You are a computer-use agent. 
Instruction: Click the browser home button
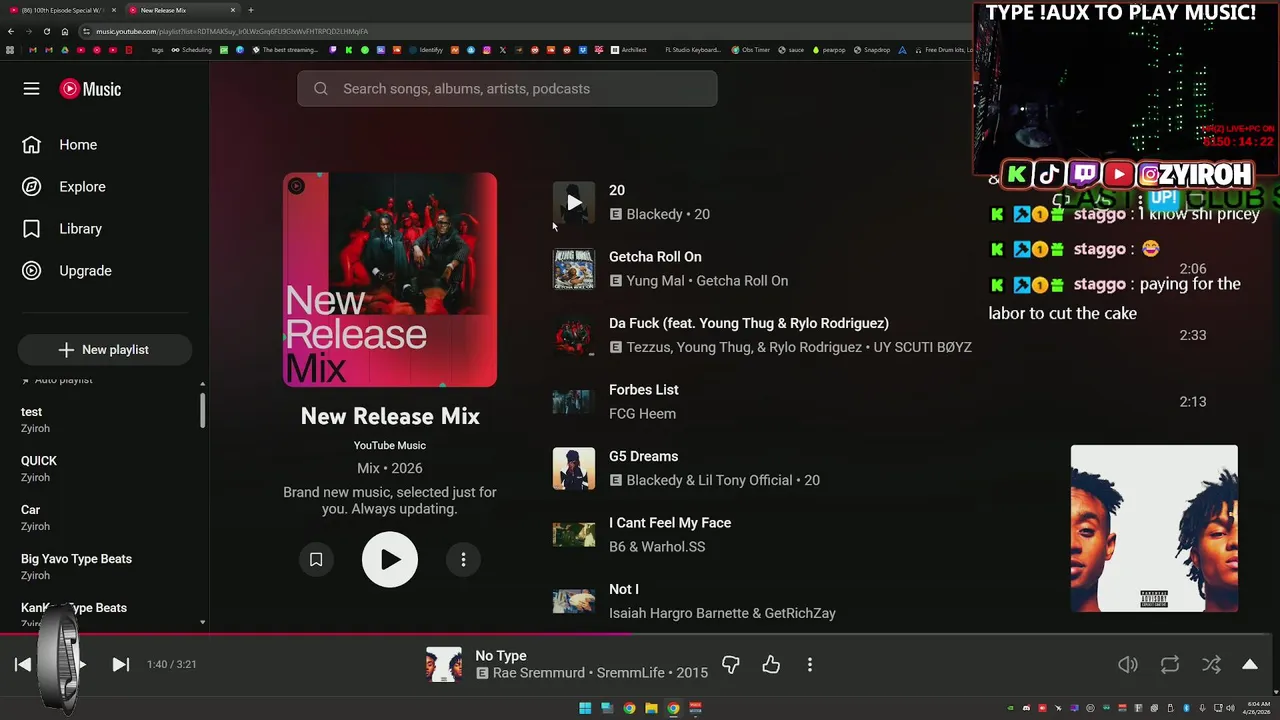[65, 31]
